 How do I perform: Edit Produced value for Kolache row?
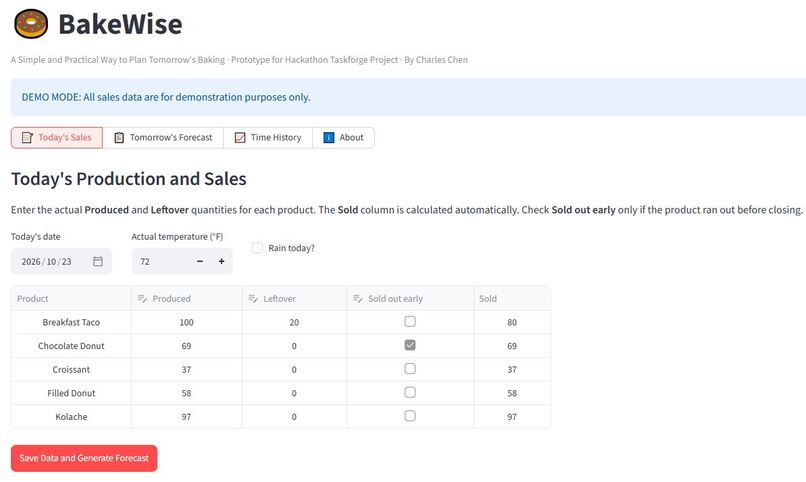(187, 417)
